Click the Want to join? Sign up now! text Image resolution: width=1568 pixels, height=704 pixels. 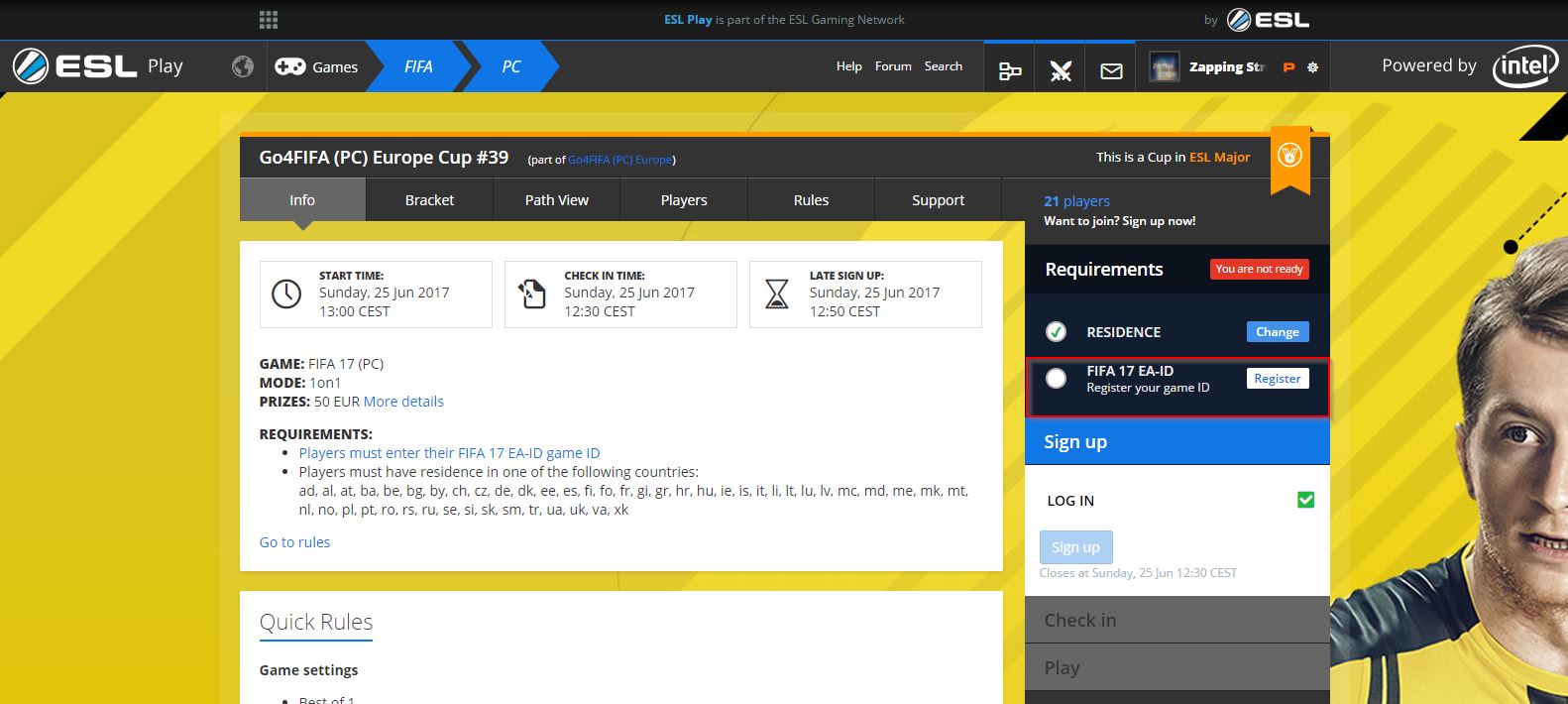(x=1119, y=221)
